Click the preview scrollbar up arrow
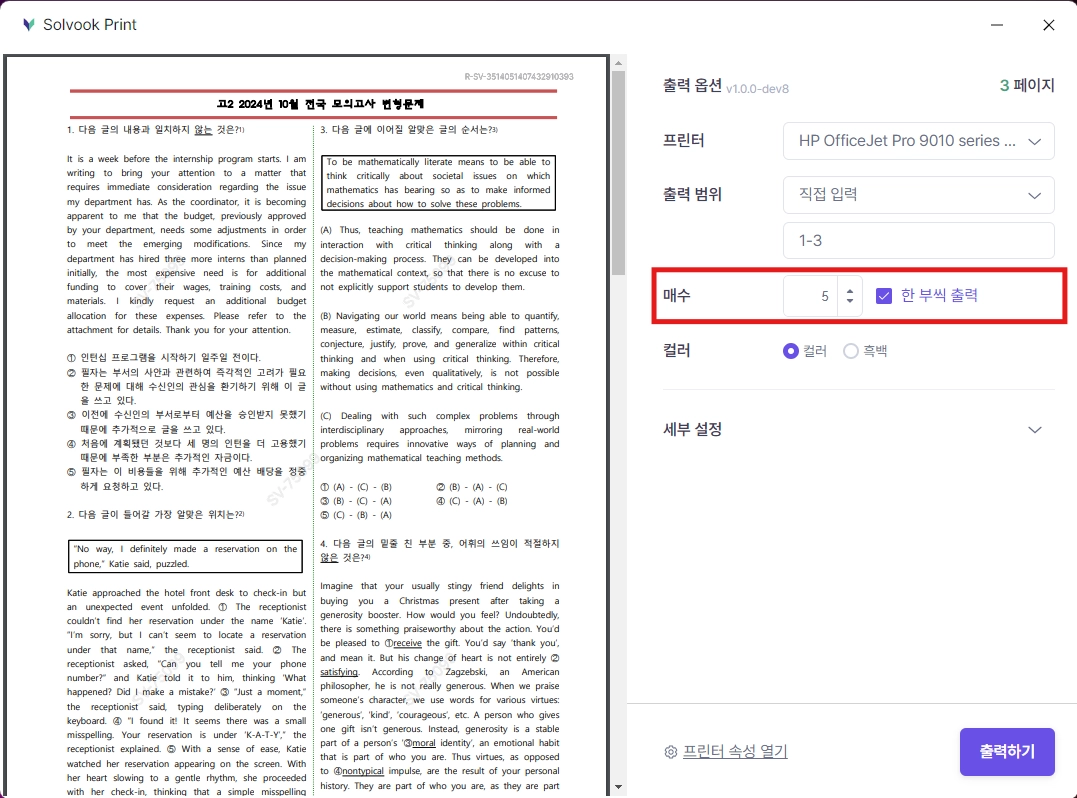Image resolution: width=1077 pixels, height=798 pixels. (x=618, y=62)
